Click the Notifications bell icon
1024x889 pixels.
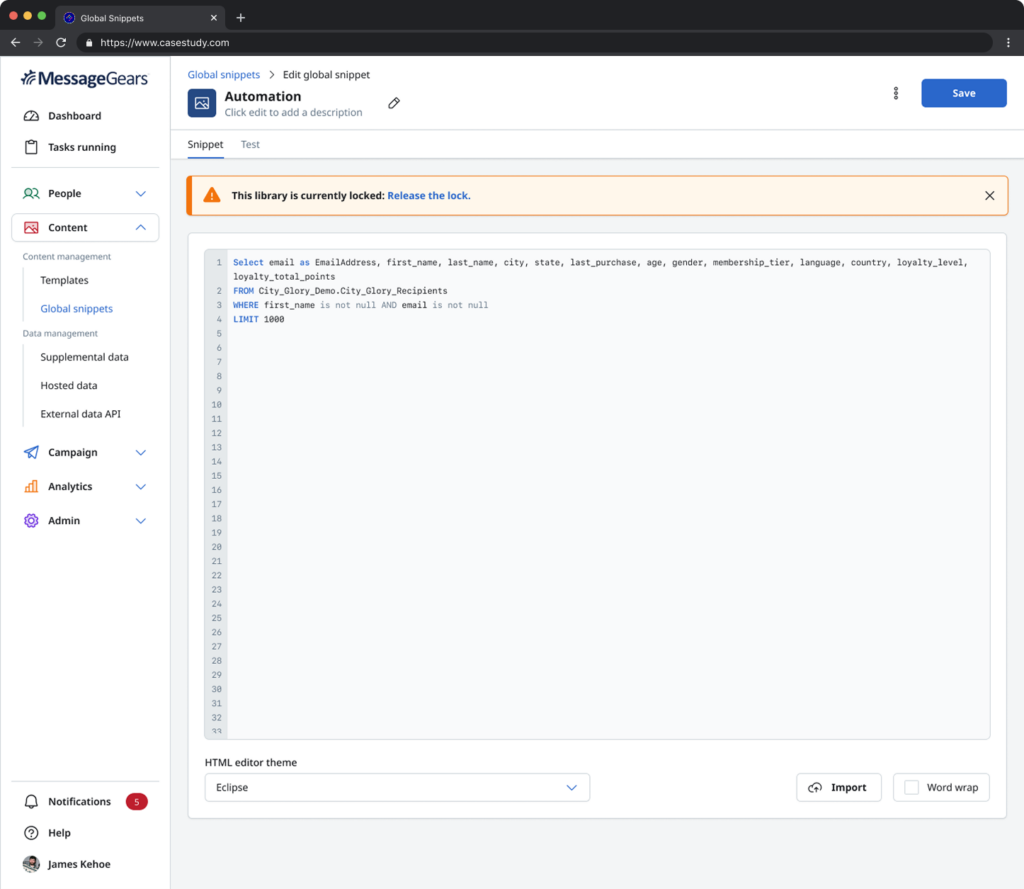pyautogui.click(x=31, y=802)
